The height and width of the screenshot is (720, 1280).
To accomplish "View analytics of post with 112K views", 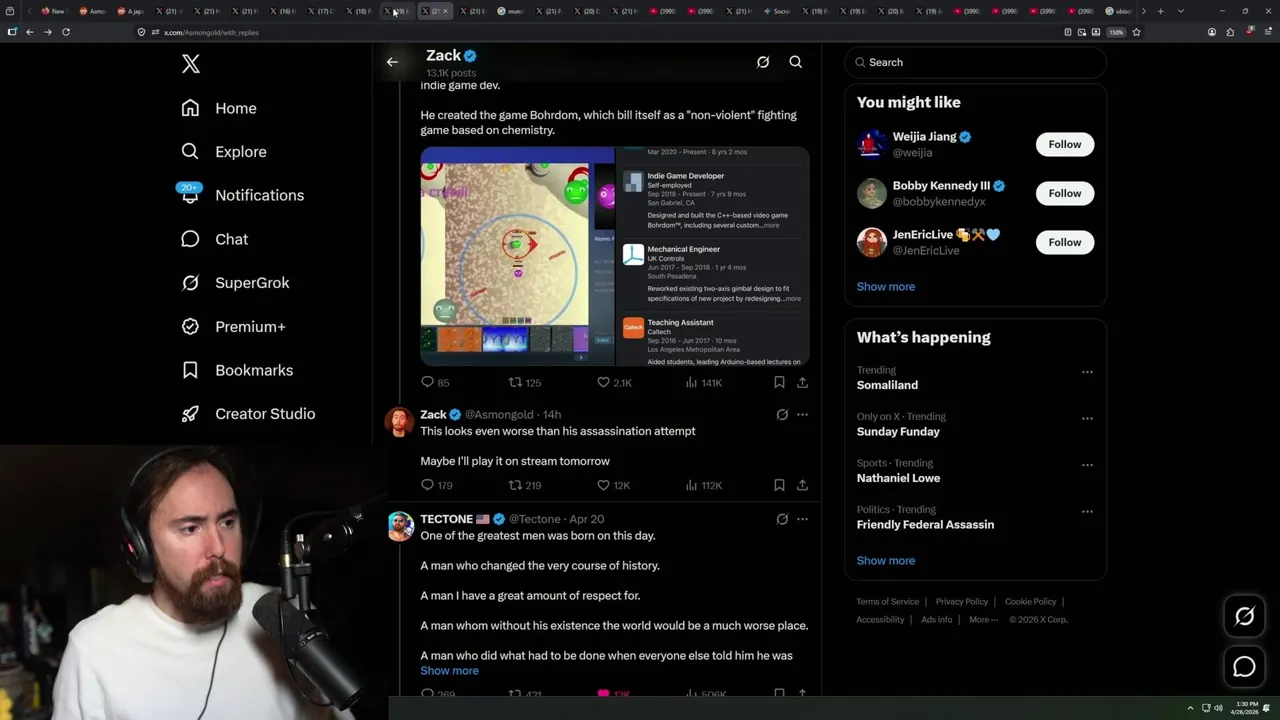I will (704, 485).
